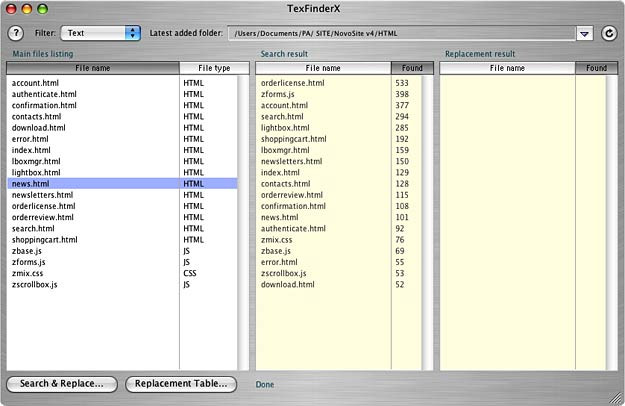This screenshot has height=406, width=625.
Task: Click the Search result File name header
Action: (x=323, y=68)
